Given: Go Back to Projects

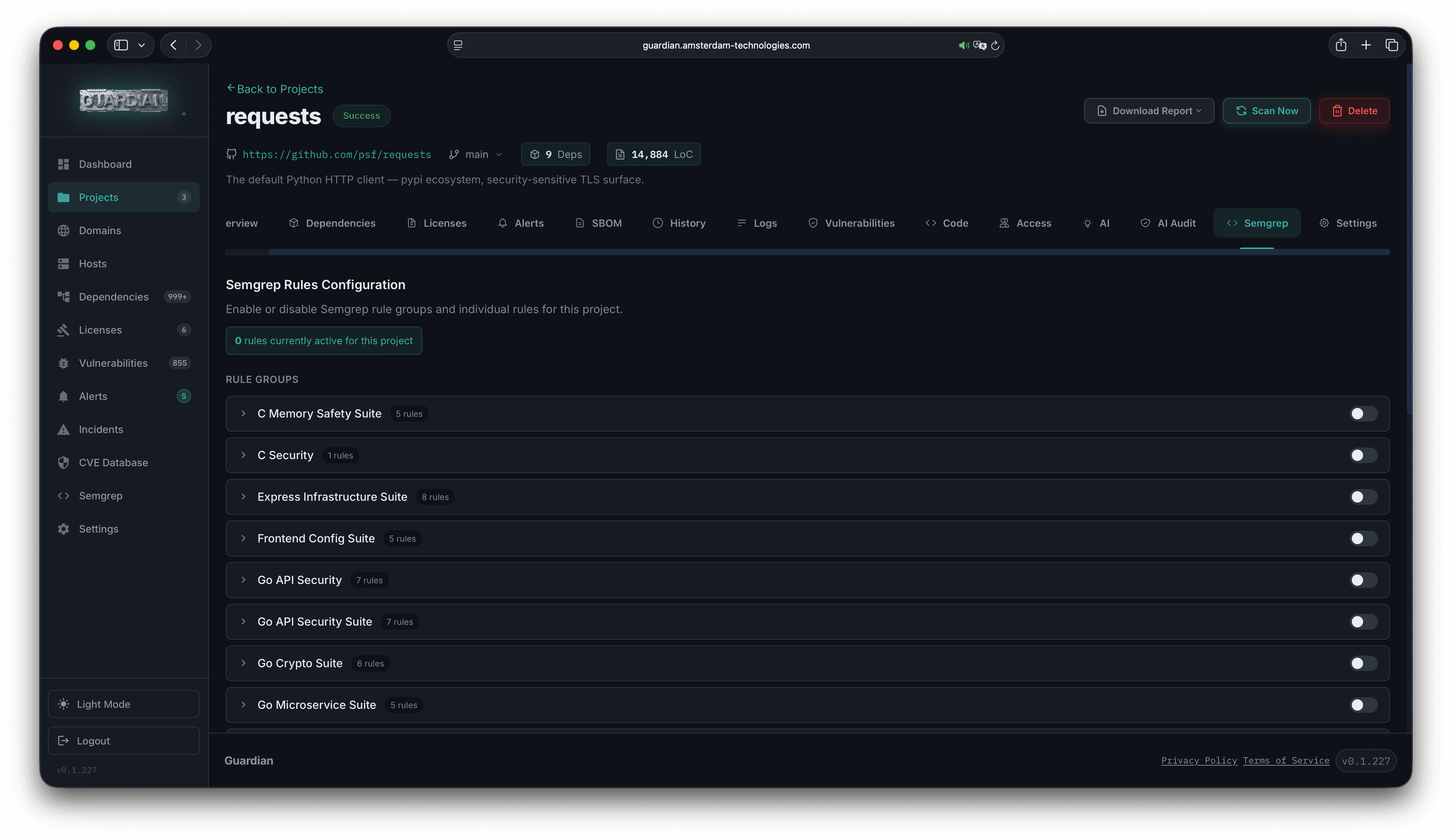Looking at the screenshot, I should 275,89.
